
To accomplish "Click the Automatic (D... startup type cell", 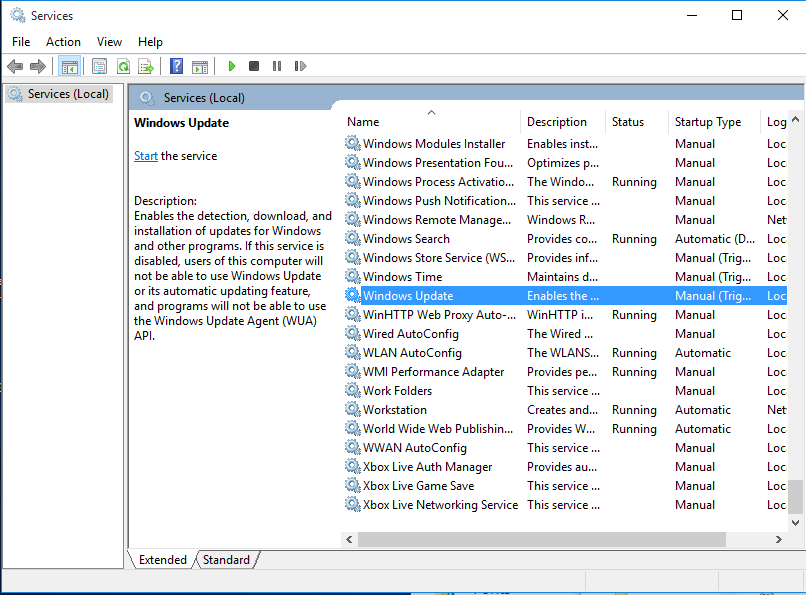I will click(715, 238).
